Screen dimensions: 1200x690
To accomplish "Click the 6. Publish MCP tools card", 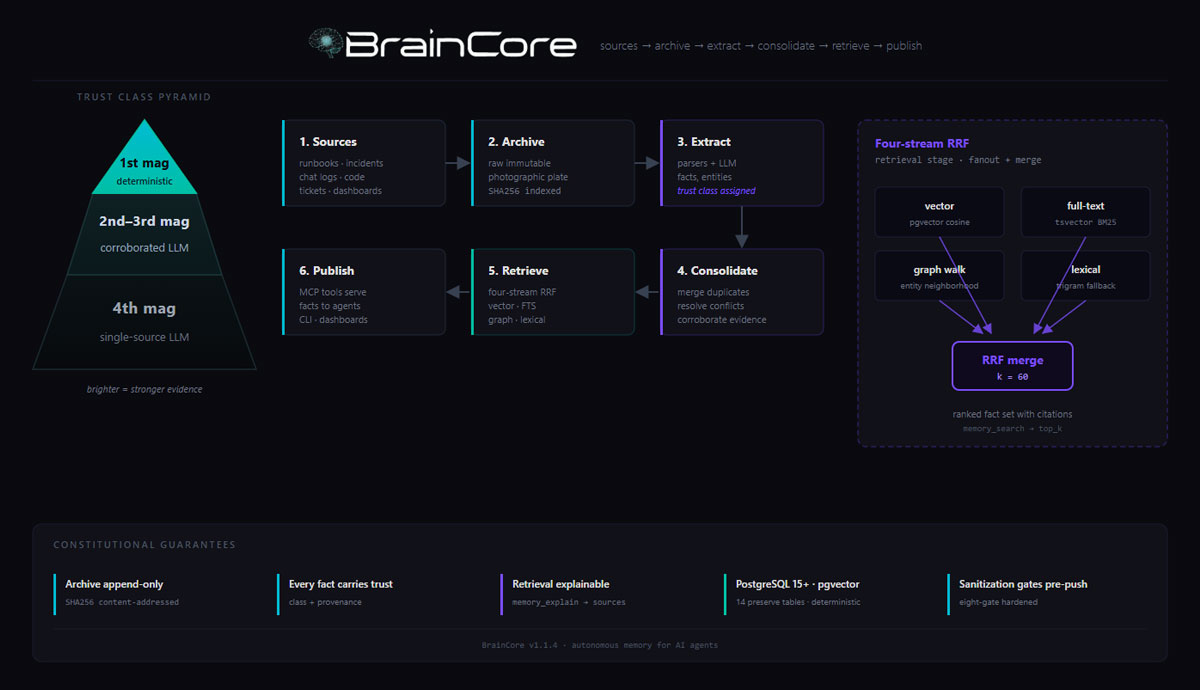I will (364, 291).
